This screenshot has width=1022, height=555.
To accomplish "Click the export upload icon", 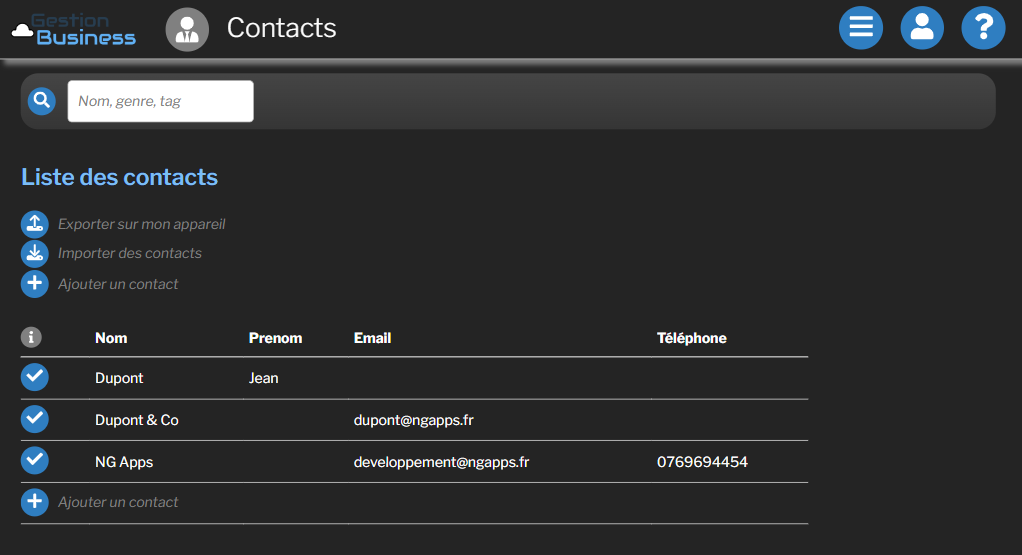I will (35, 224).
